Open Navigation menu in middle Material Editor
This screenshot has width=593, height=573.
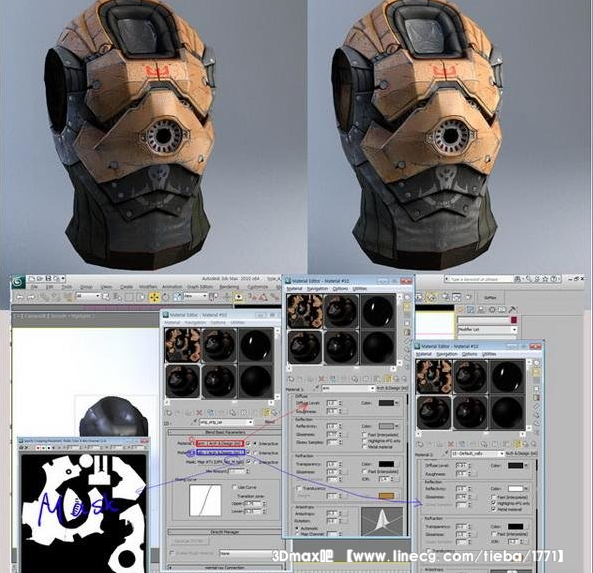(x=317, y=289)
